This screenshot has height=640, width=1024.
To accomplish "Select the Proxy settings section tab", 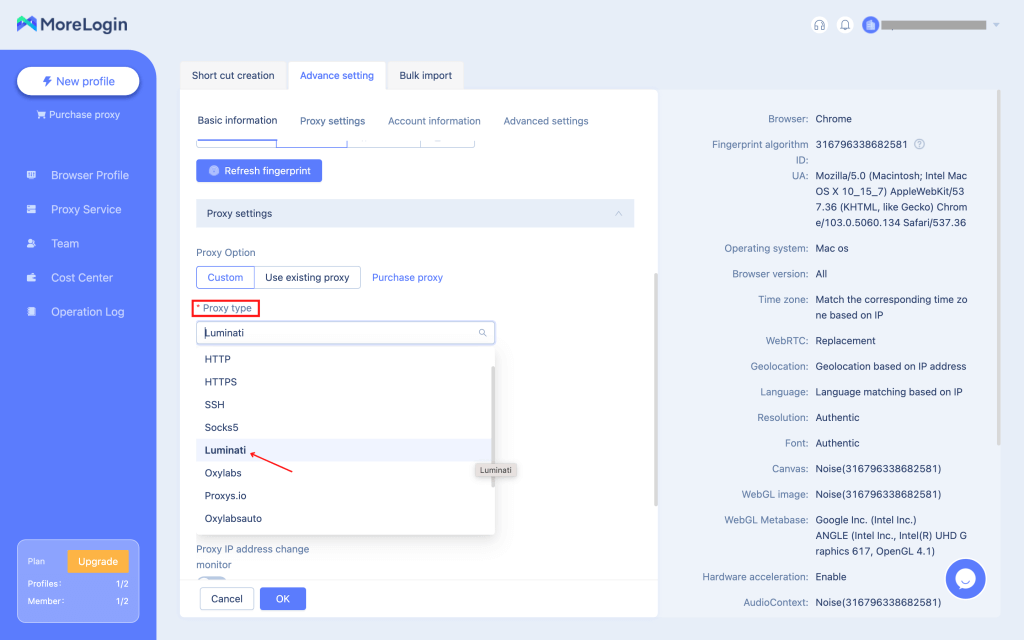I will point(332,121).
